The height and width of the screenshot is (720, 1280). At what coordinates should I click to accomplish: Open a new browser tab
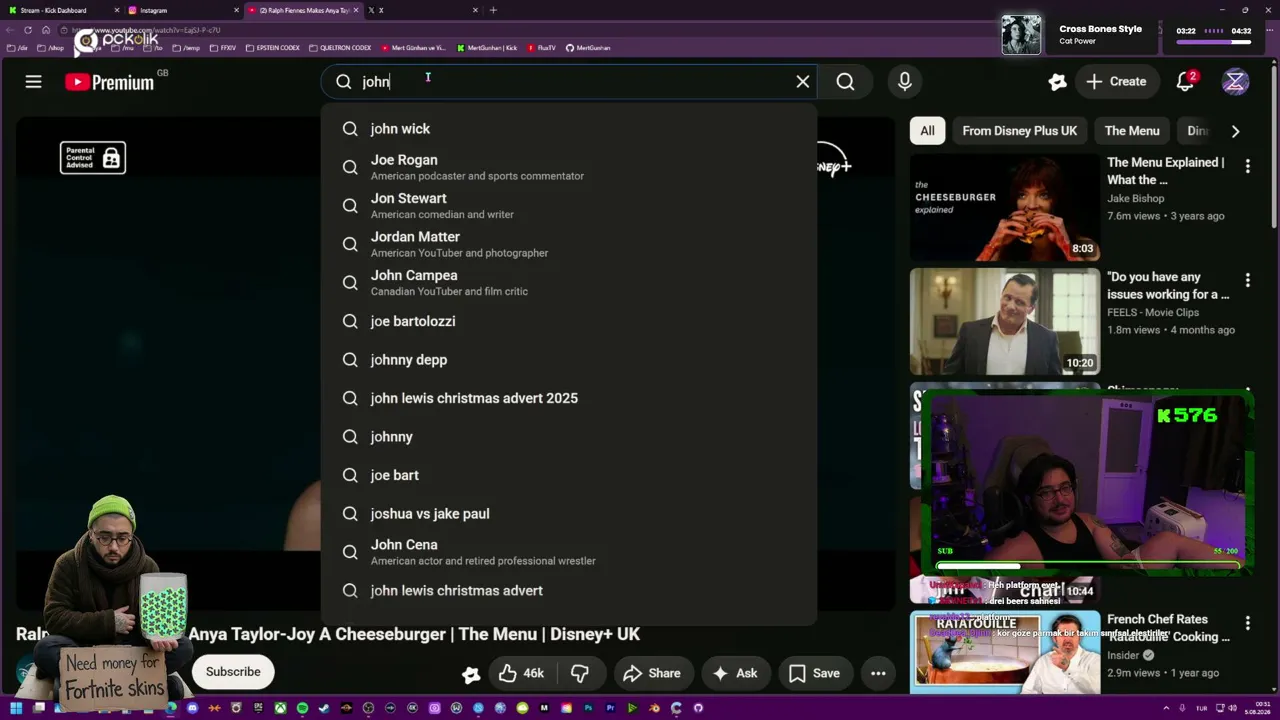[493, 10]
